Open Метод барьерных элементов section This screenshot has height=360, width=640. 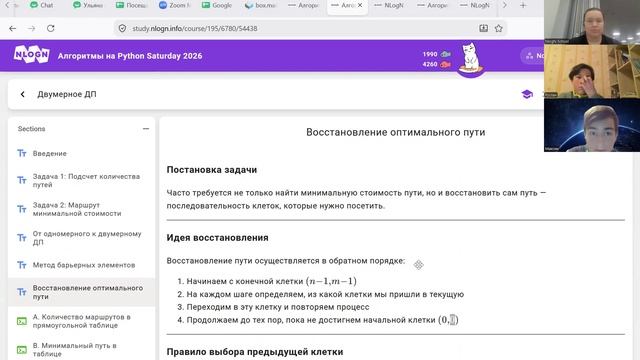coord(82,265)
